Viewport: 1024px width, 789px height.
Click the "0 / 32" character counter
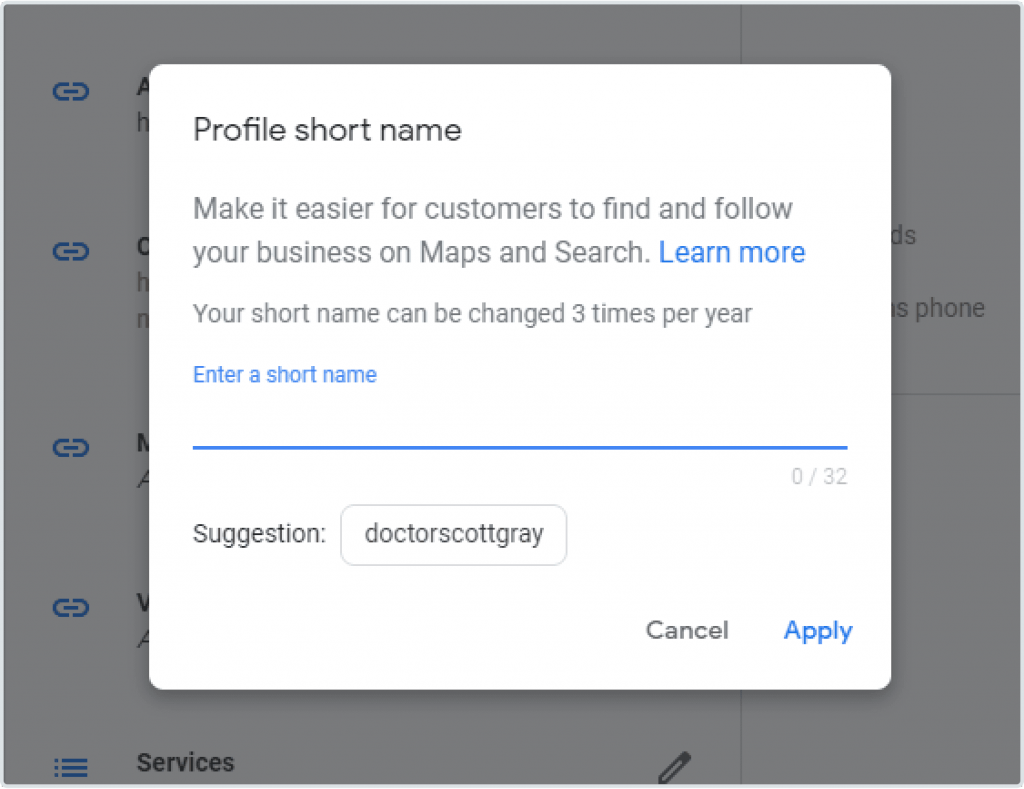(820, 477)
